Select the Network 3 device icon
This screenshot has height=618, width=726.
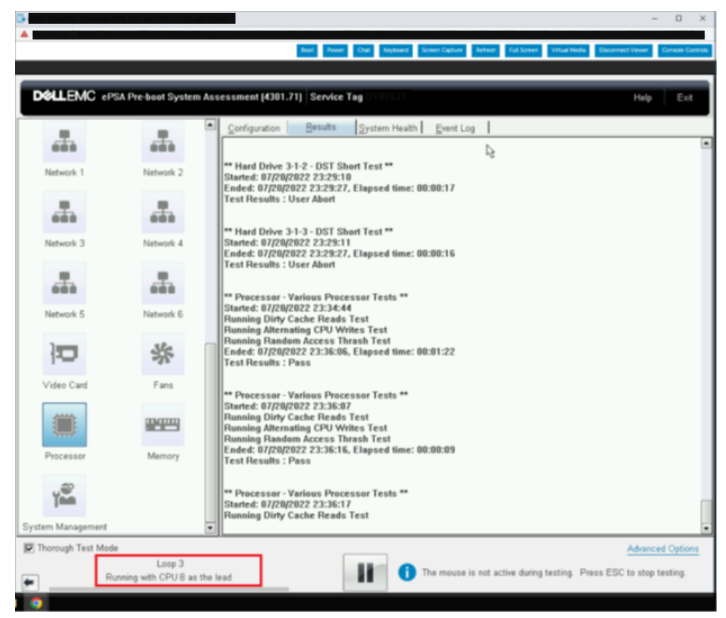64,212
